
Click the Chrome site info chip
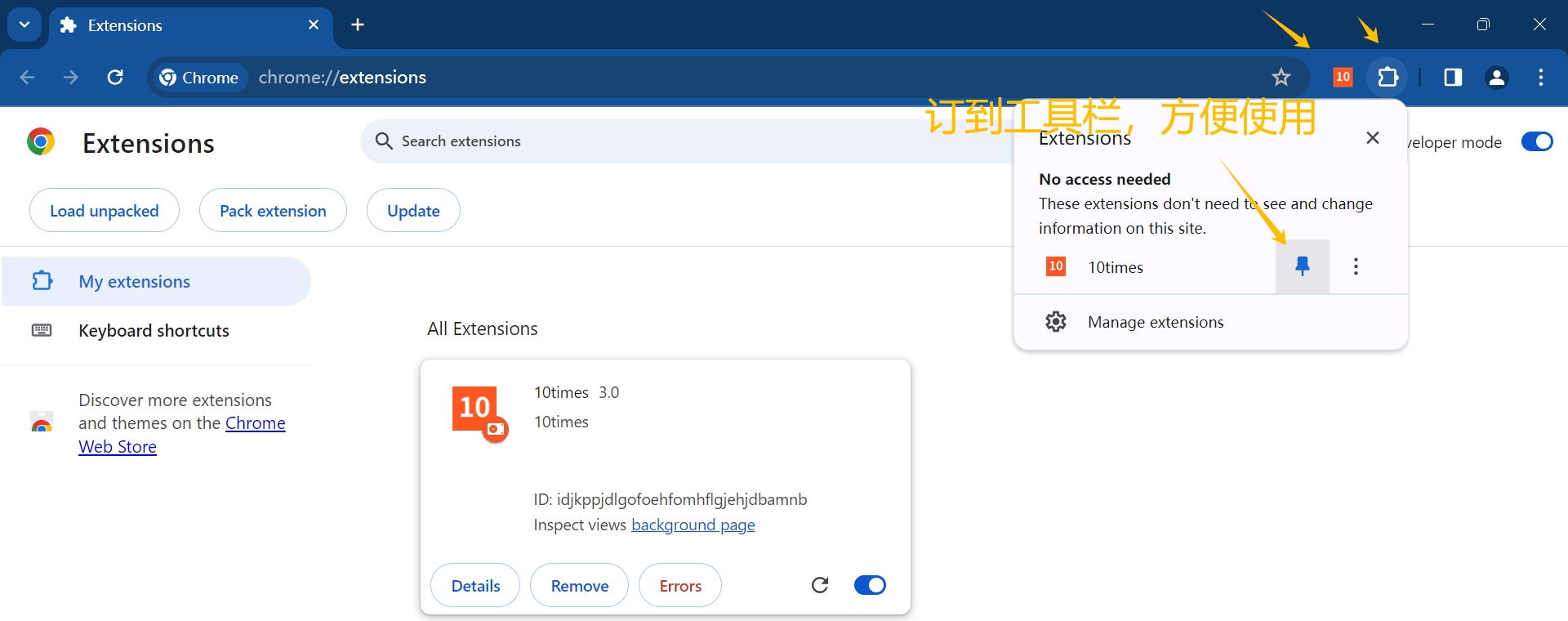pyautogui.click(x=200, y=78)
